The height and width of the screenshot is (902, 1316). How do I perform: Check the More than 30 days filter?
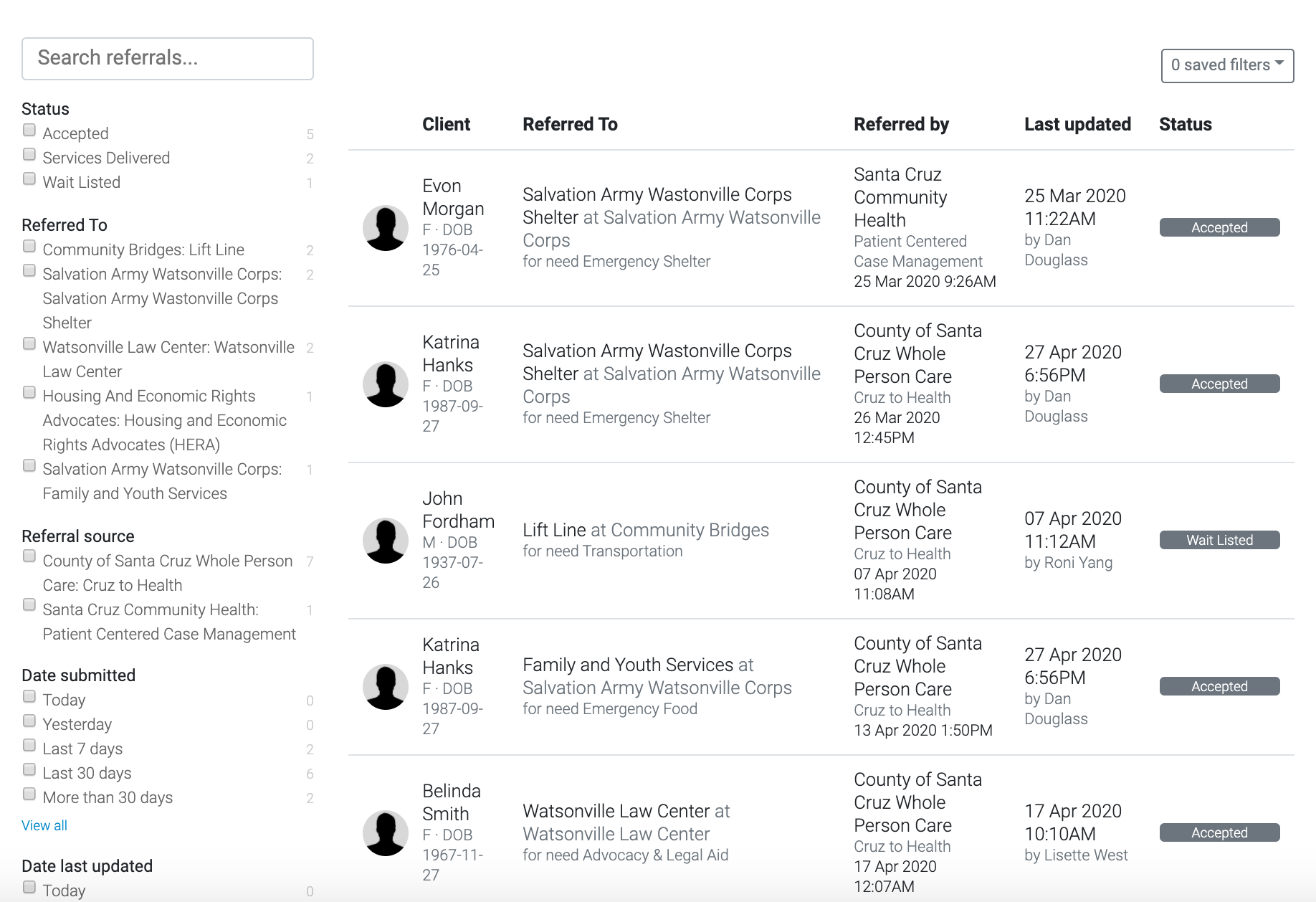click(29, 793)
